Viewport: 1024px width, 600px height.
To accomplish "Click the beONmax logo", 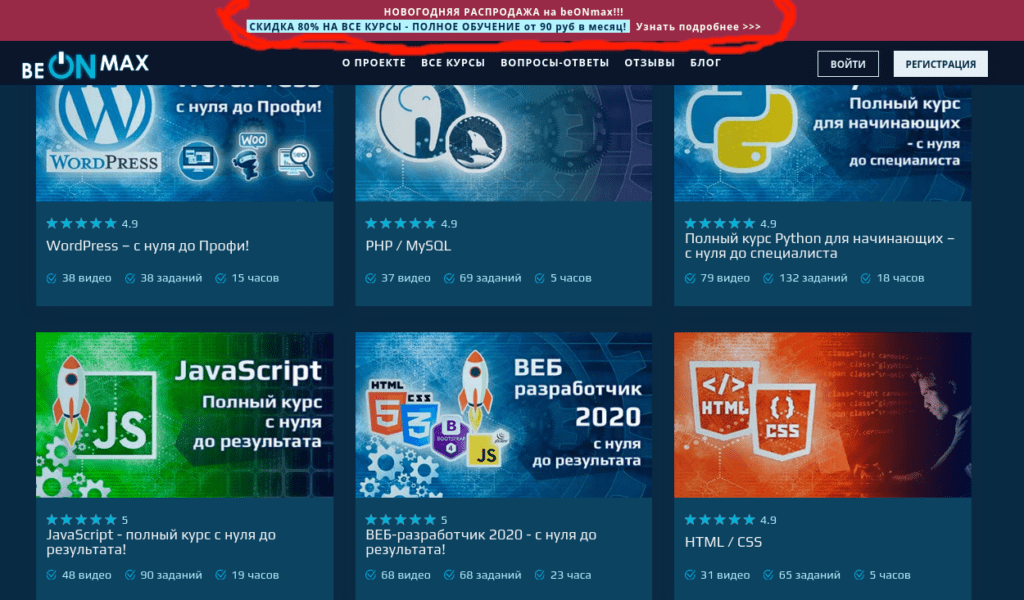I will (x=85, y=66).
